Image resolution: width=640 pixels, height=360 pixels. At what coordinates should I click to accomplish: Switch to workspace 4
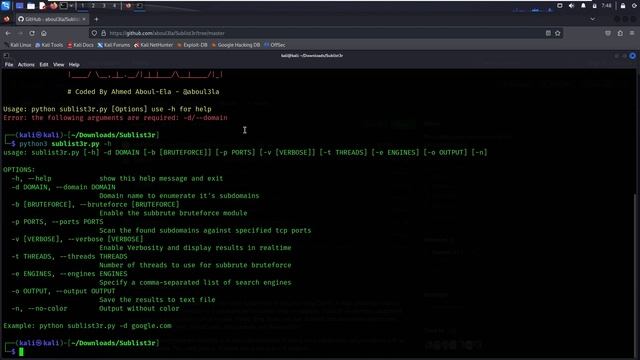click(114, 6)
